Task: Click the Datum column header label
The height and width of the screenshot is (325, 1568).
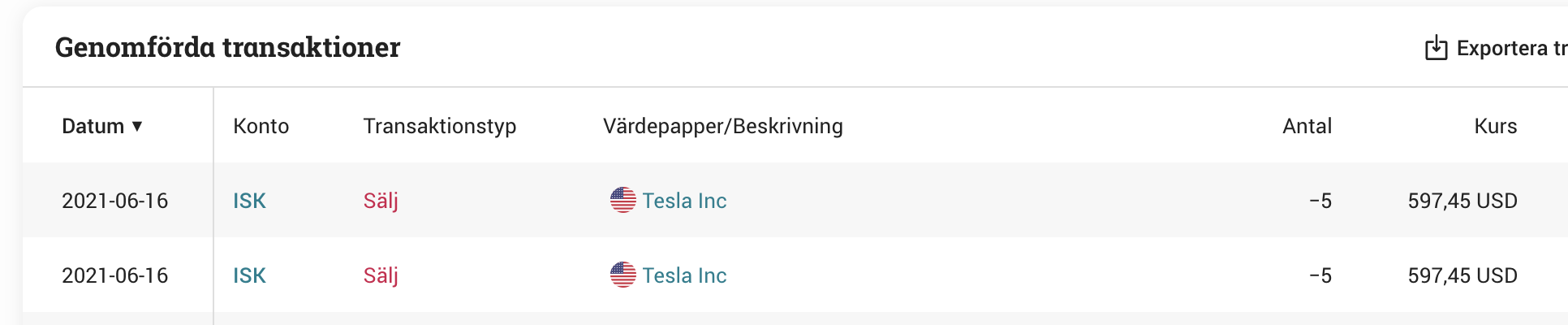Action: point(93,126)
